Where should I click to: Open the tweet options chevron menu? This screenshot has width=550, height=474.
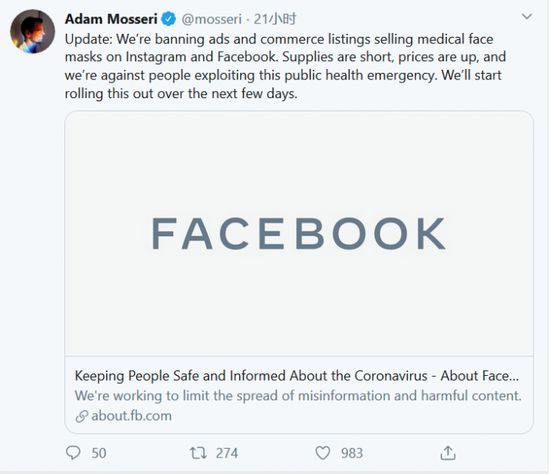(527, 16)
